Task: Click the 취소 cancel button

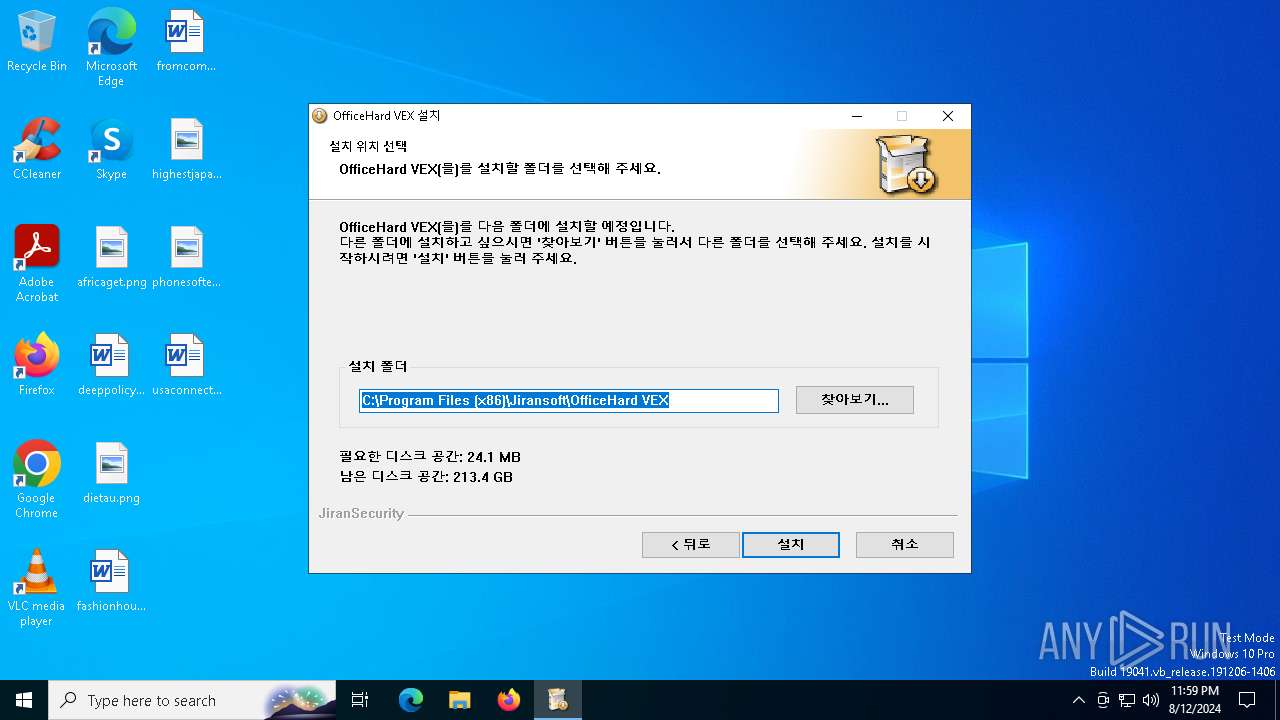Action: pos(904,544)
